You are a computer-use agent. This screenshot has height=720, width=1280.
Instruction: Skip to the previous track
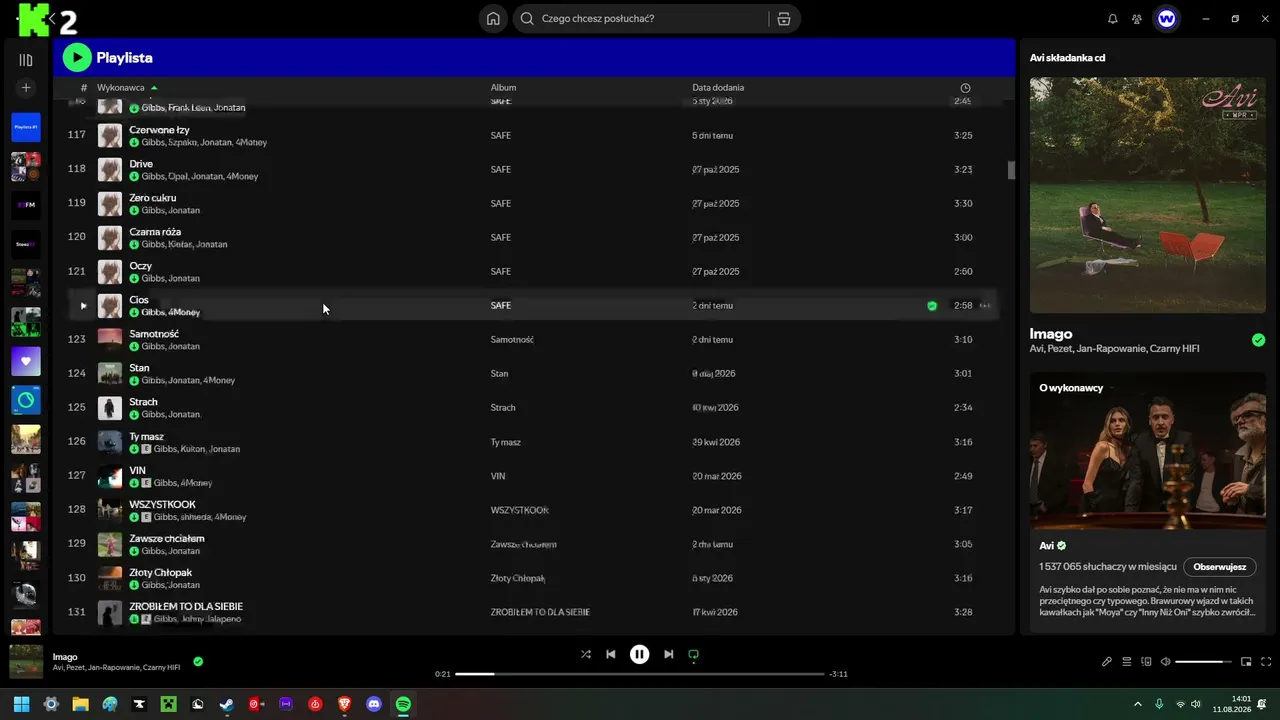coord(611,654)
